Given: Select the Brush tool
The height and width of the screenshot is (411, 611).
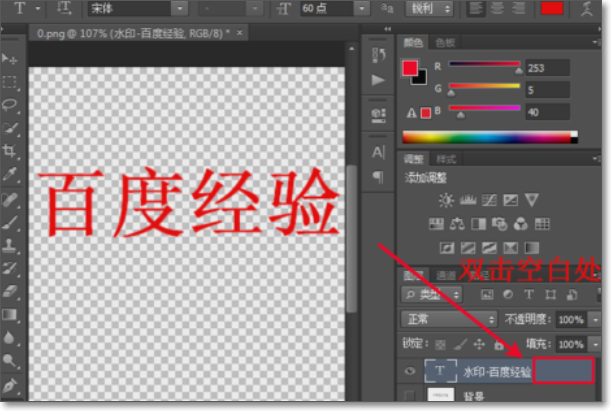Looking at the screenshot, I should (x=9, y=222).
